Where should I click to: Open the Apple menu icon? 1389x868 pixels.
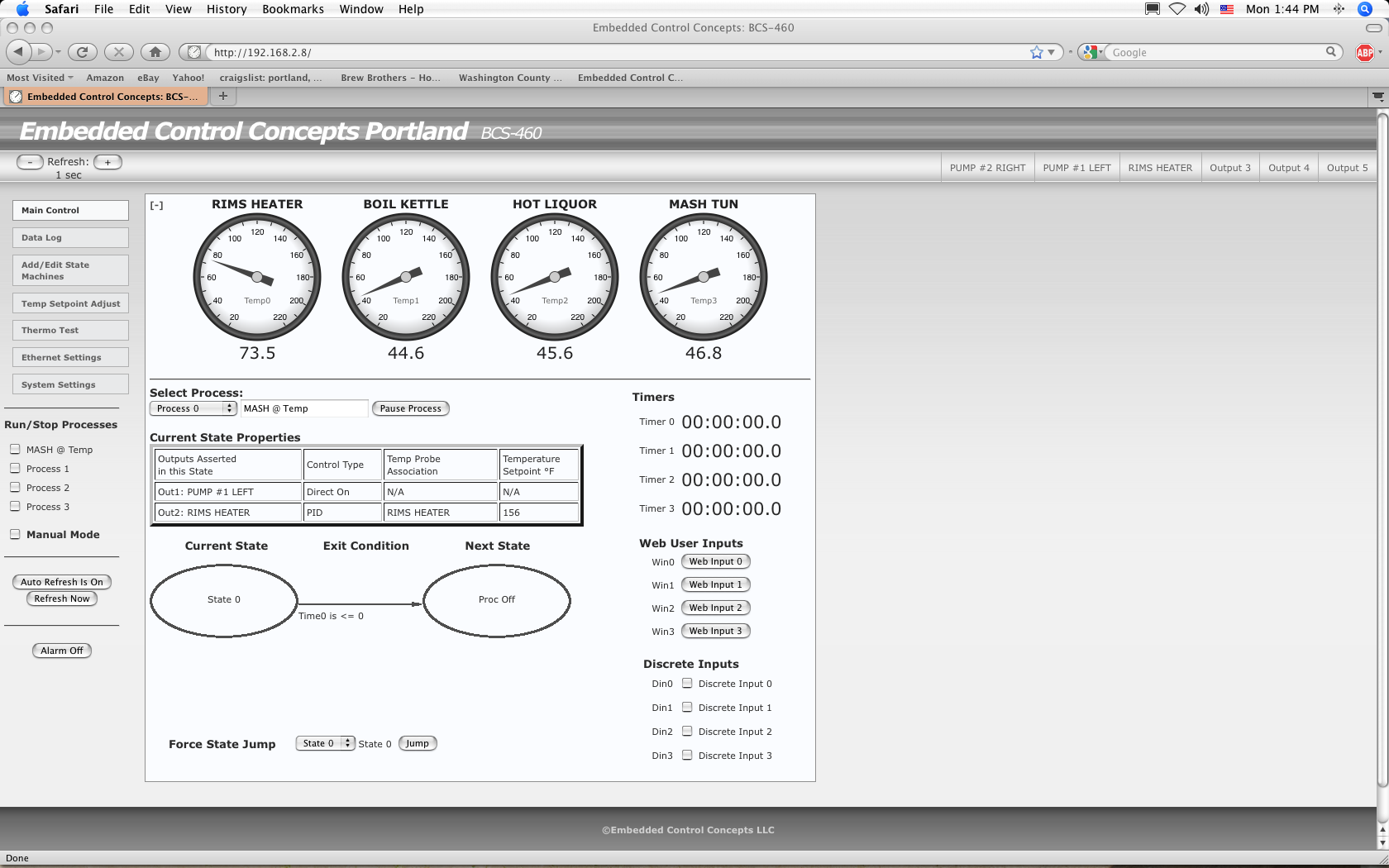point(22,9)
